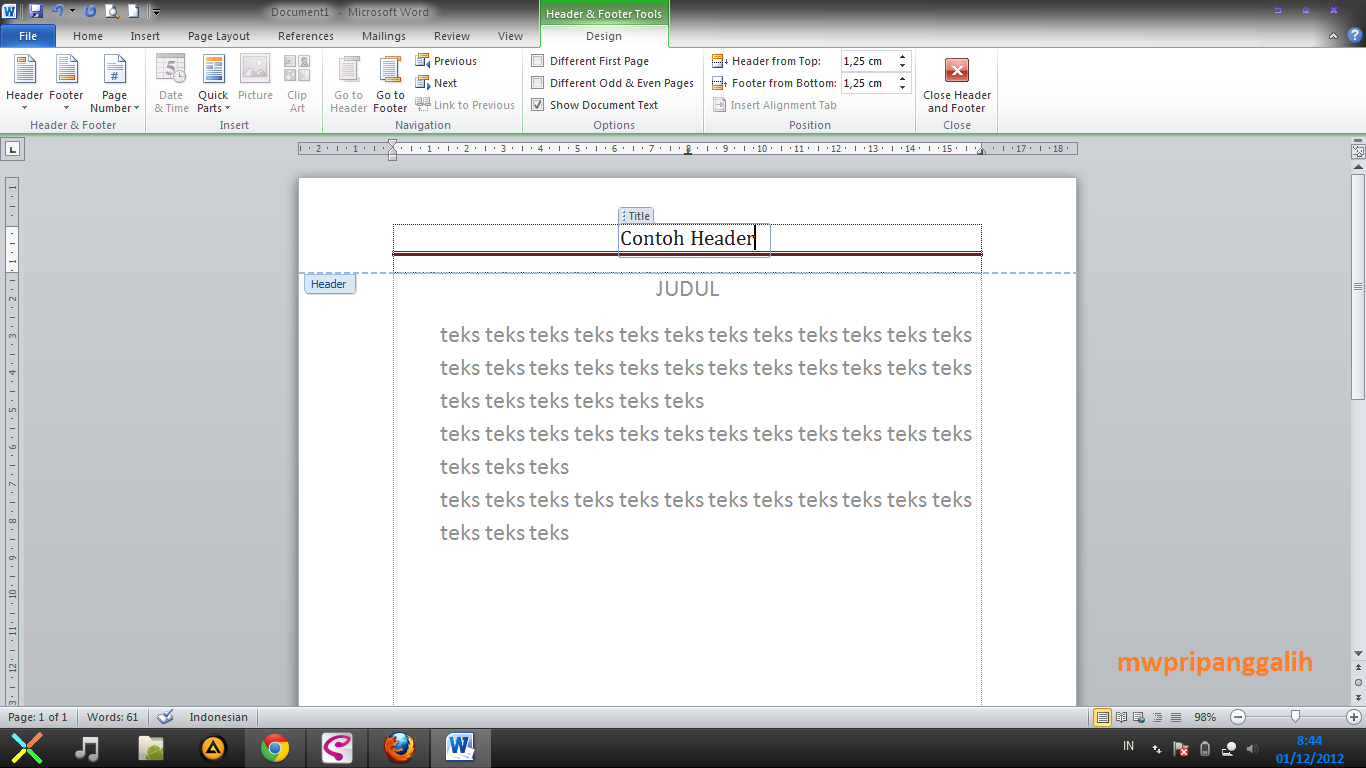Click Go to Footer navigation icon

[389, 84]
